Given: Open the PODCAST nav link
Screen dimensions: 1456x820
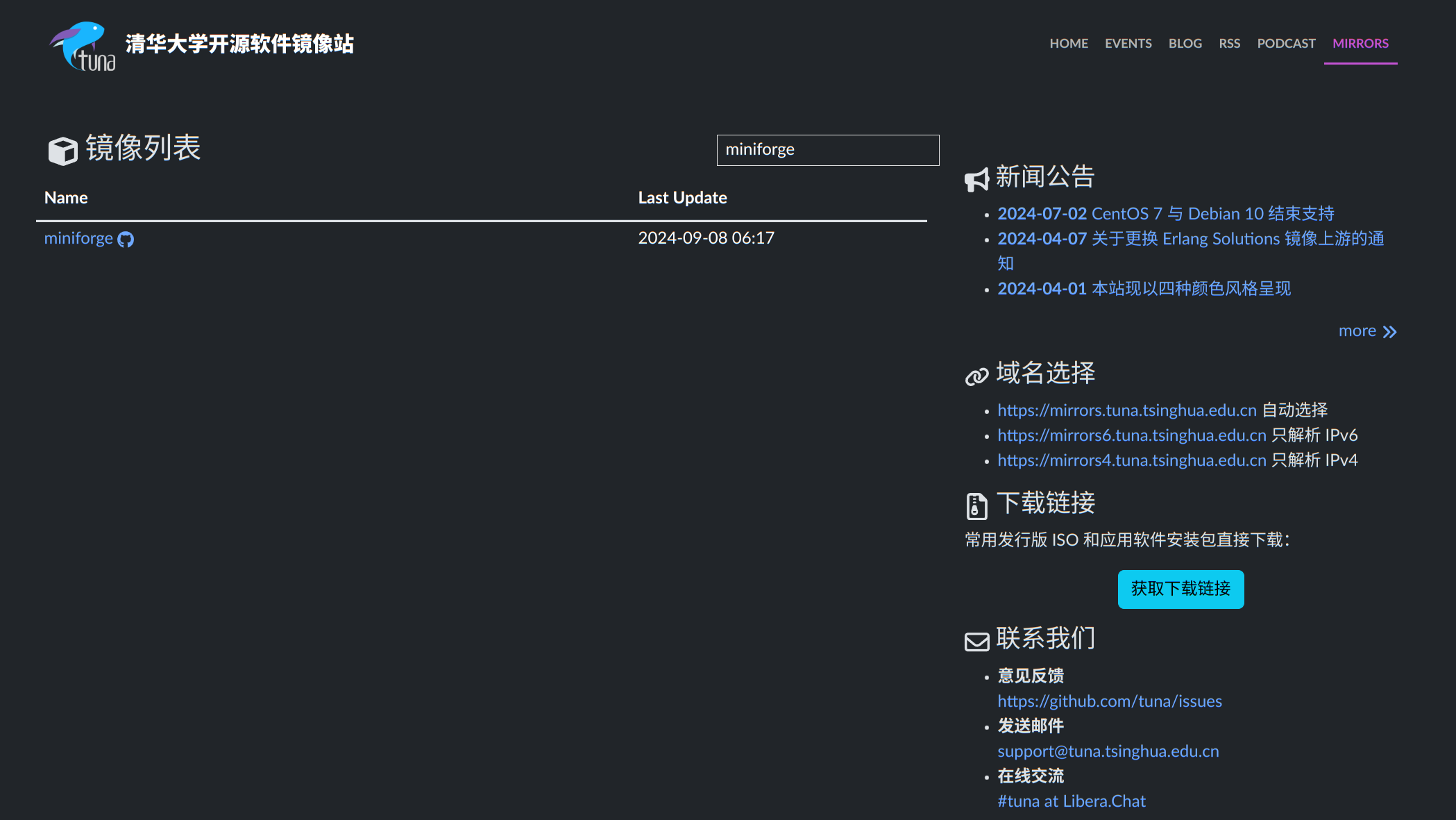Looking at the screenshot, I should (1287, 43).
